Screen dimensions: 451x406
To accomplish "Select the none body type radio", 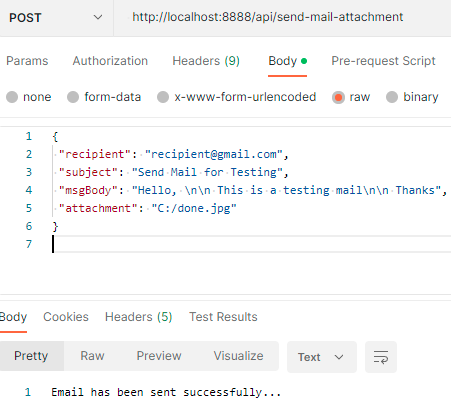I will click(x=12, y=97).
